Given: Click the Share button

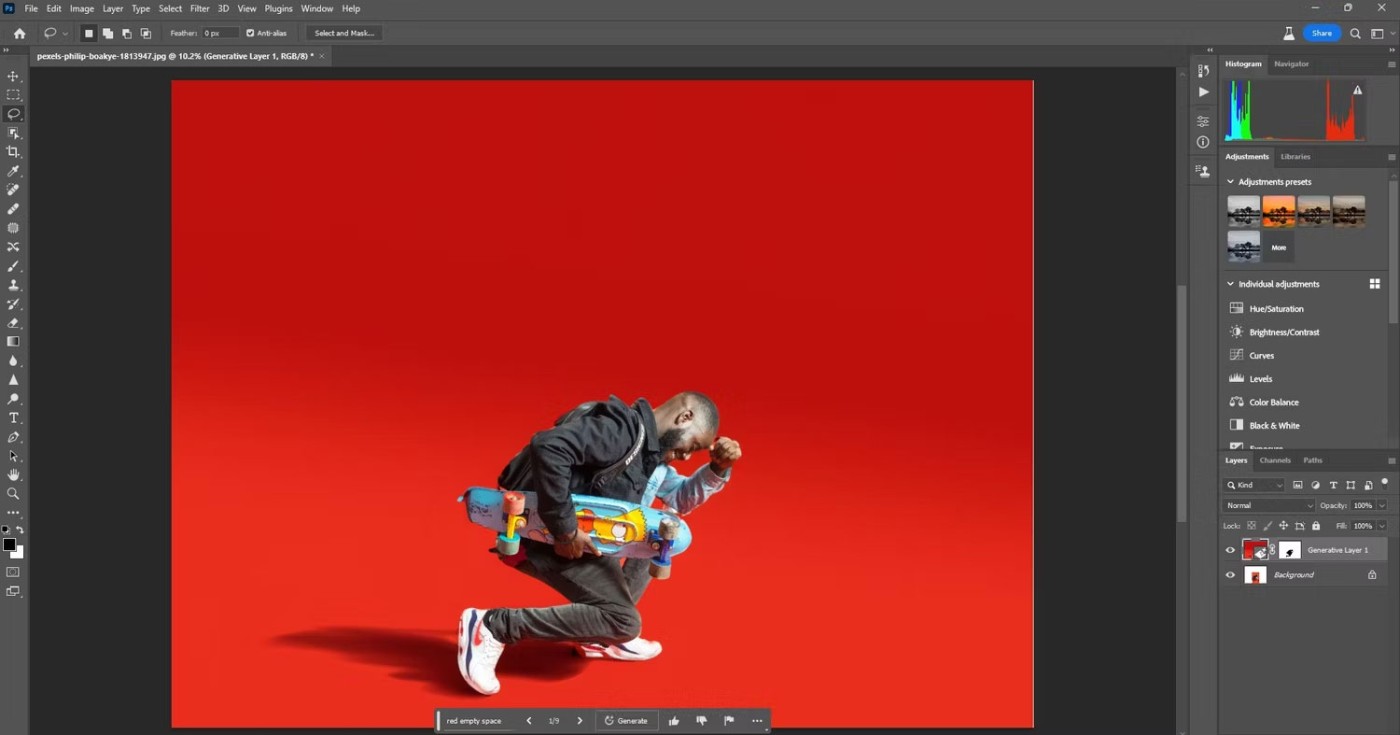Looking at the screenshot, I should pos(1322,33).
